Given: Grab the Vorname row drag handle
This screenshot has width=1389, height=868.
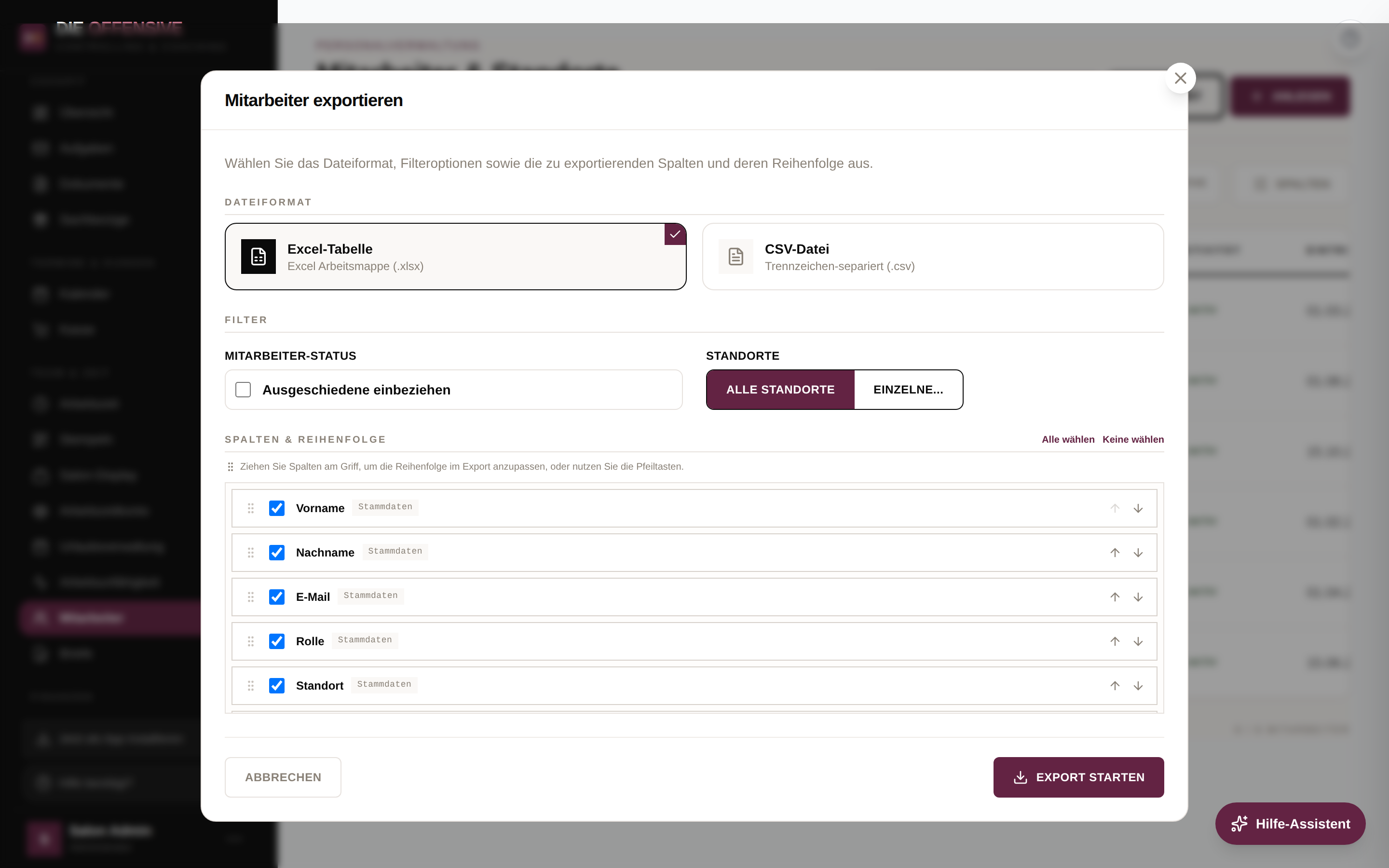Looking at the screenshot, I should (251, 508).
